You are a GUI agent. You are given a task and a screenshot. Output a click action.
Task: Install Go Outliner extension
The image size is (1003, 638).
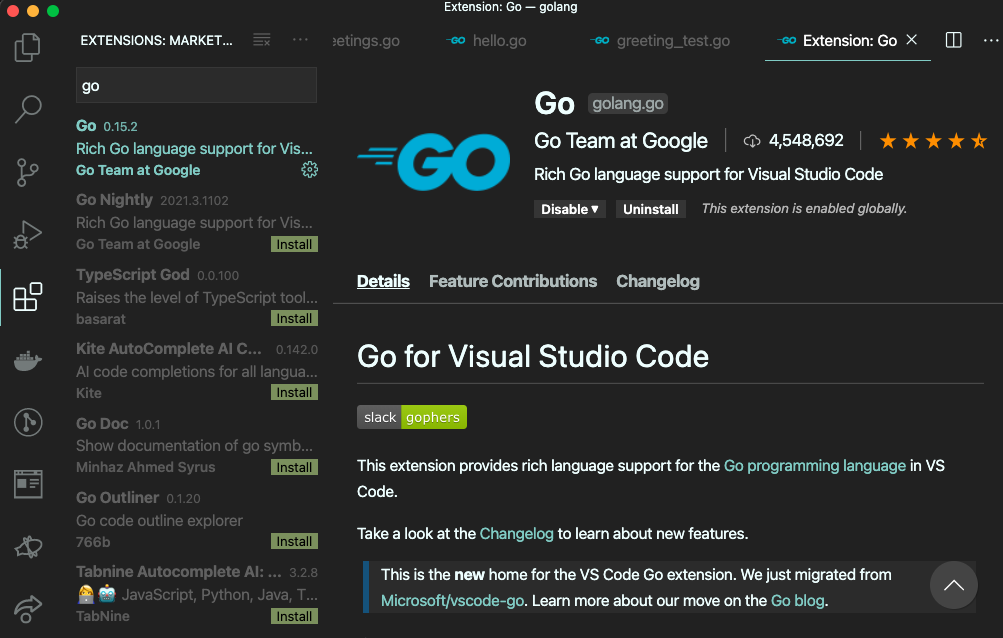(x=294, y=541)
